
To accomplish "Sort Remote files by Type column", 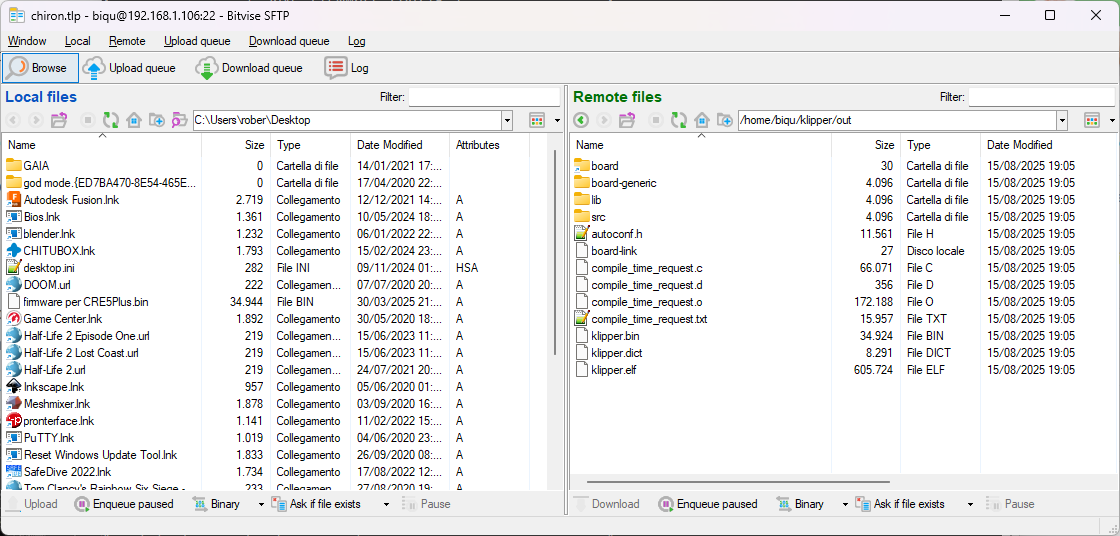I will [940, 145].
